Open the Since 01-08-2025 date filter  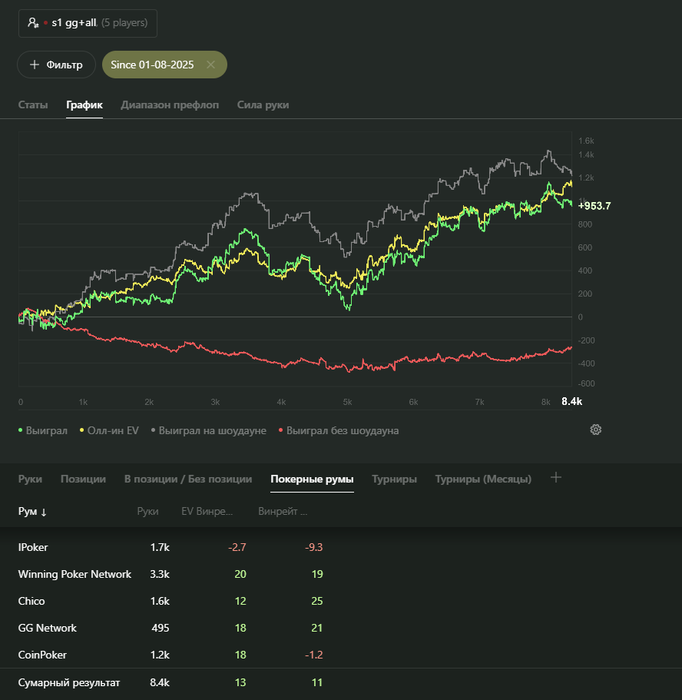point(153,64)
